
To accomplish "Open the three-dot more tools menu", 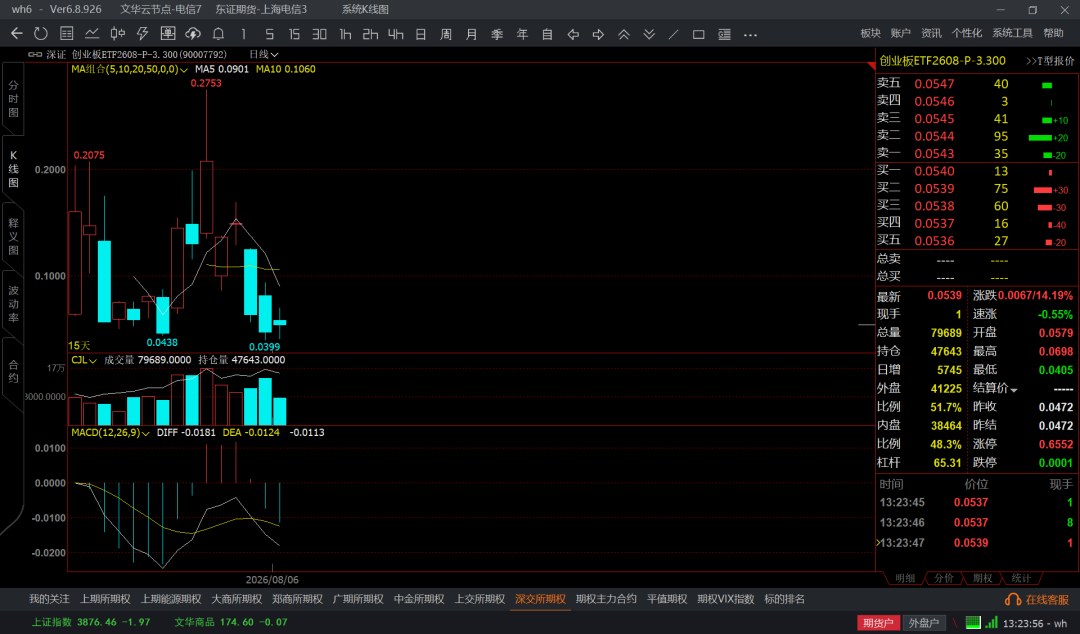I will (751, 34).
